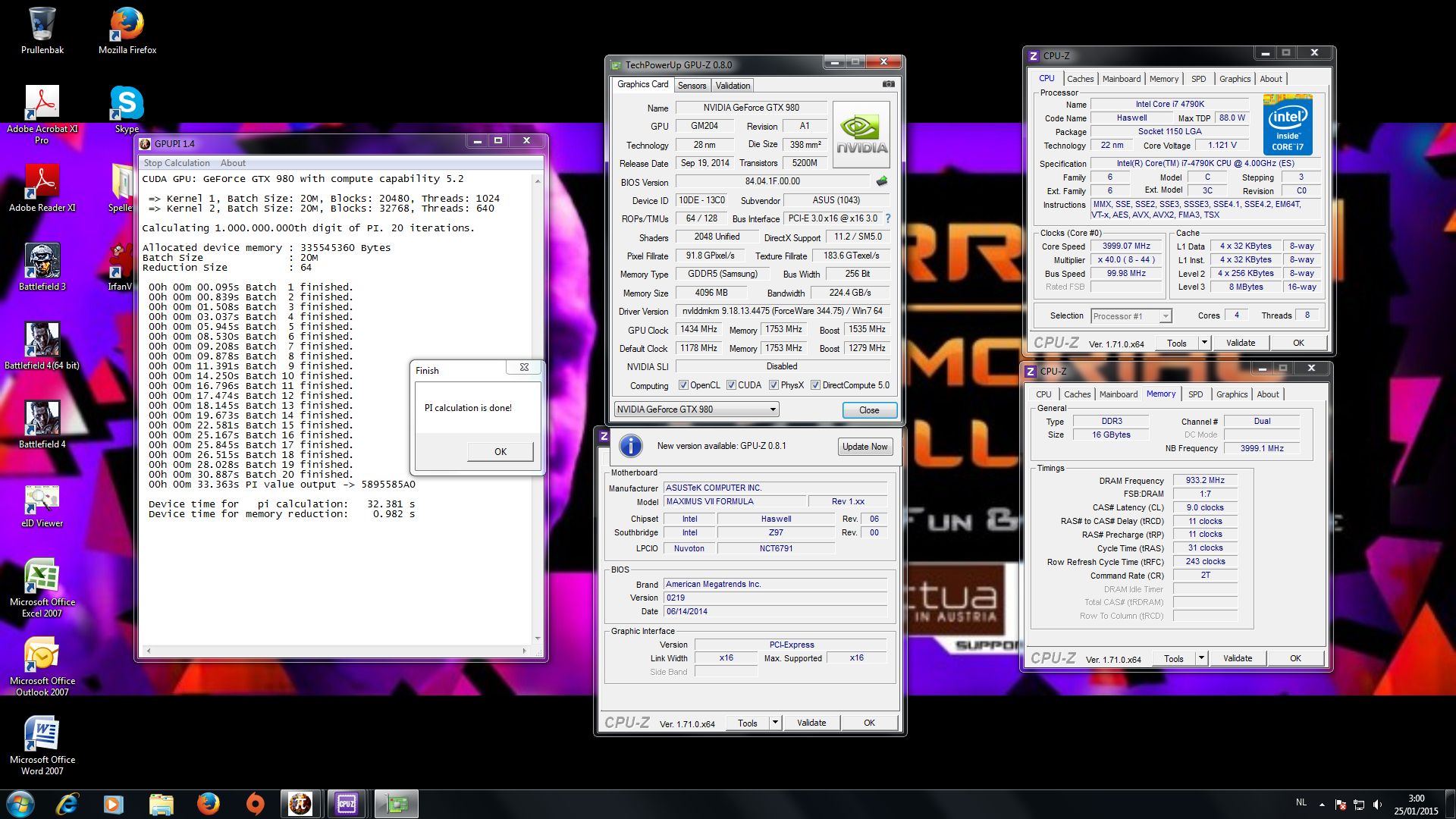Open Graphics tab in top CPU-Z window
The image size is (1456, 819).
(1235, 79)
